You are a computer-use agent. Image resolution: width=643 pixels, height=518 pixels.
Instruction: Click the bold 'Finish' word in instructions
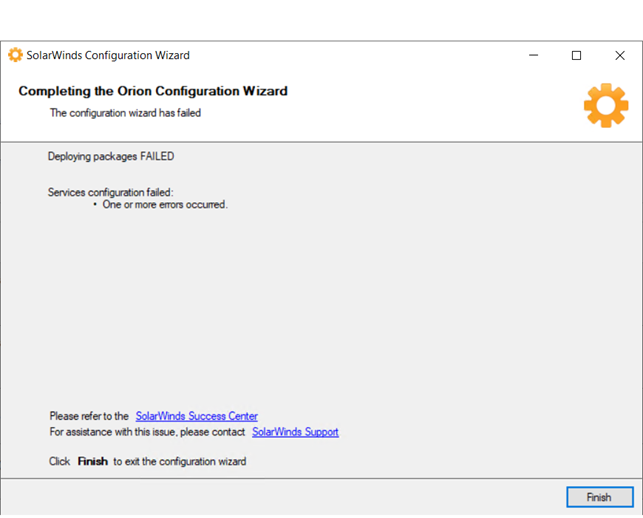coord(93,461)
